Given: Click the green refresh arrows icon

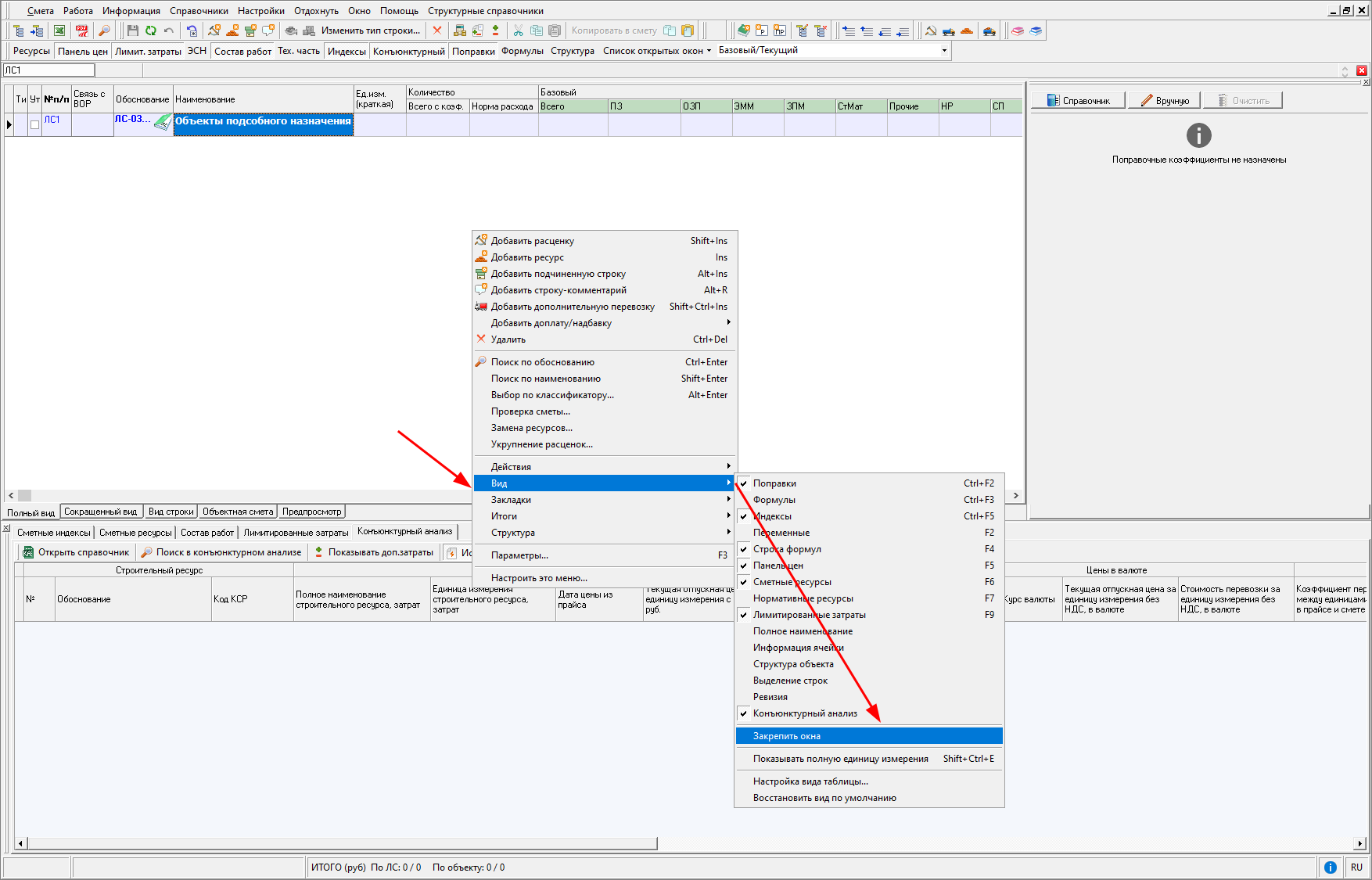Looking at the screenshot, I should point(151,31).
